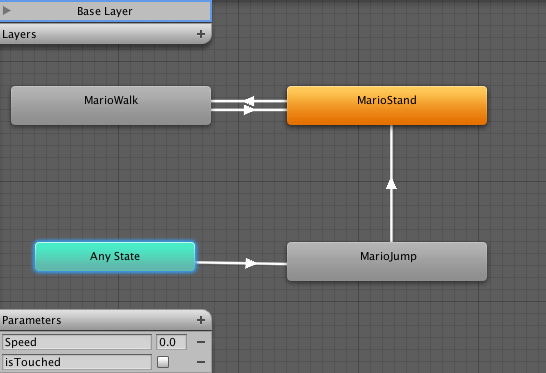
Task: Select the MarioStand to MarioWalk transition arrow
Action: point(249,101)
